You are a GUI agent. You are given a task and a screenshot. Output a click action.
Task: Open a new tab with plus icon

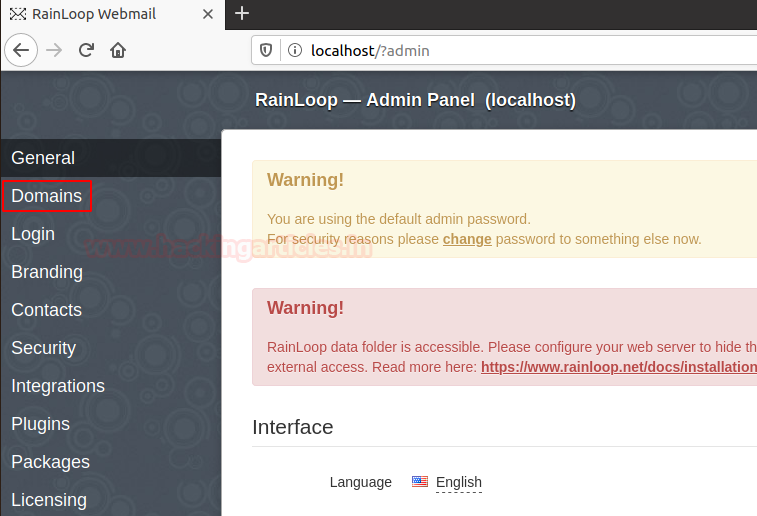(242, 14)
